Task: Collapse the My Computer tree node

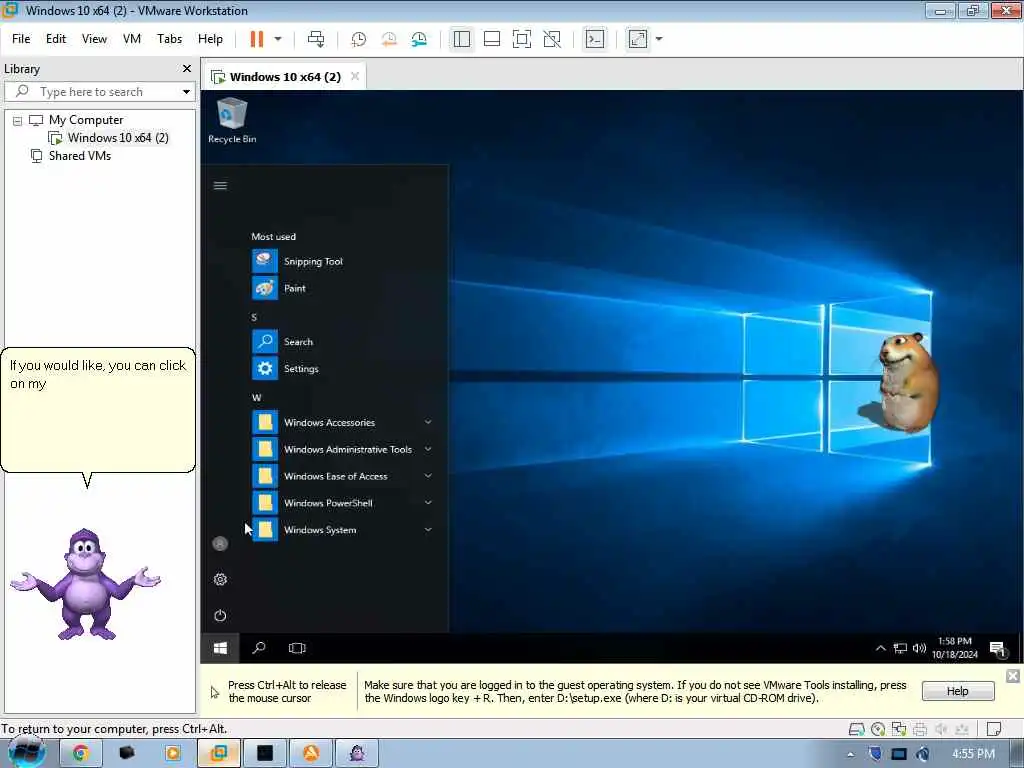Action: click(18, 121)
